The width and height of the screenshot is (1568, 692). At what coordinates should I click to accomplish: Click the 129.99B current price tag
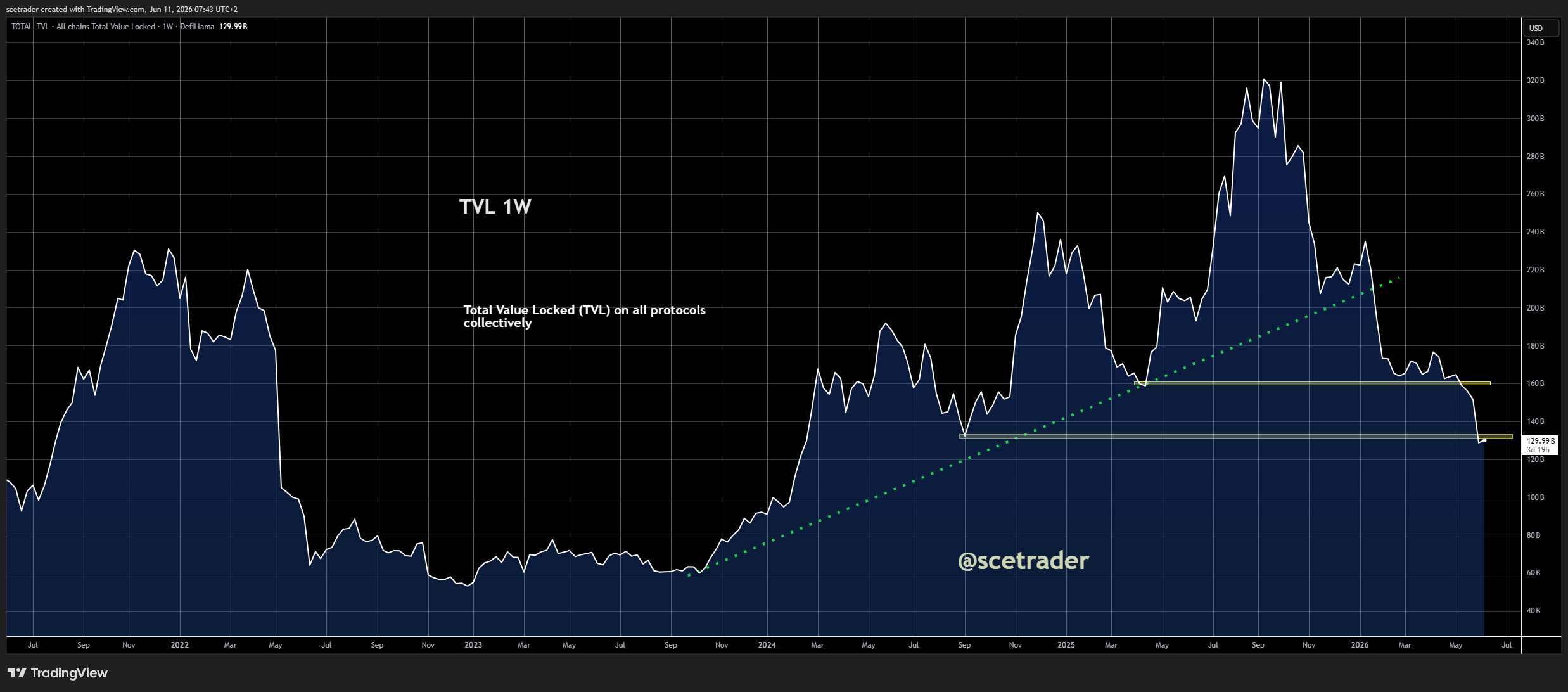tap(1540, 441)
